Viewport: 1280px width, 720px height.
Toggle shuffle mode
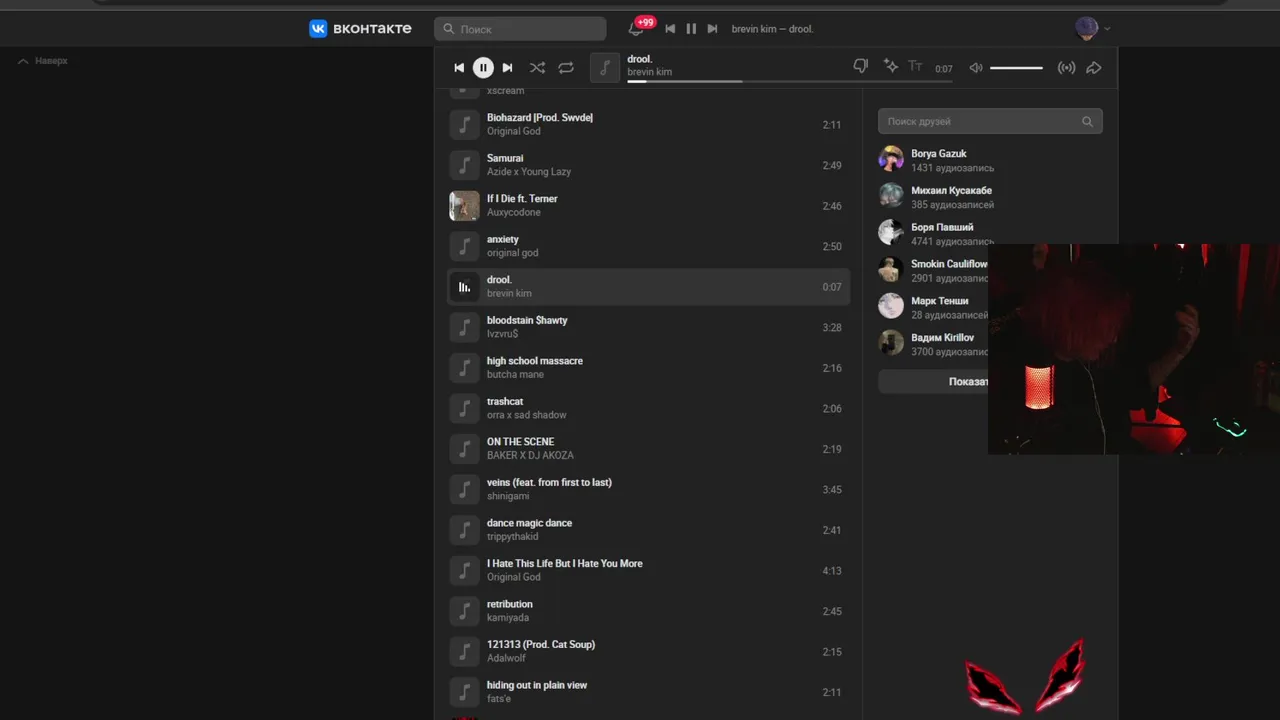(x=537, y=68)
